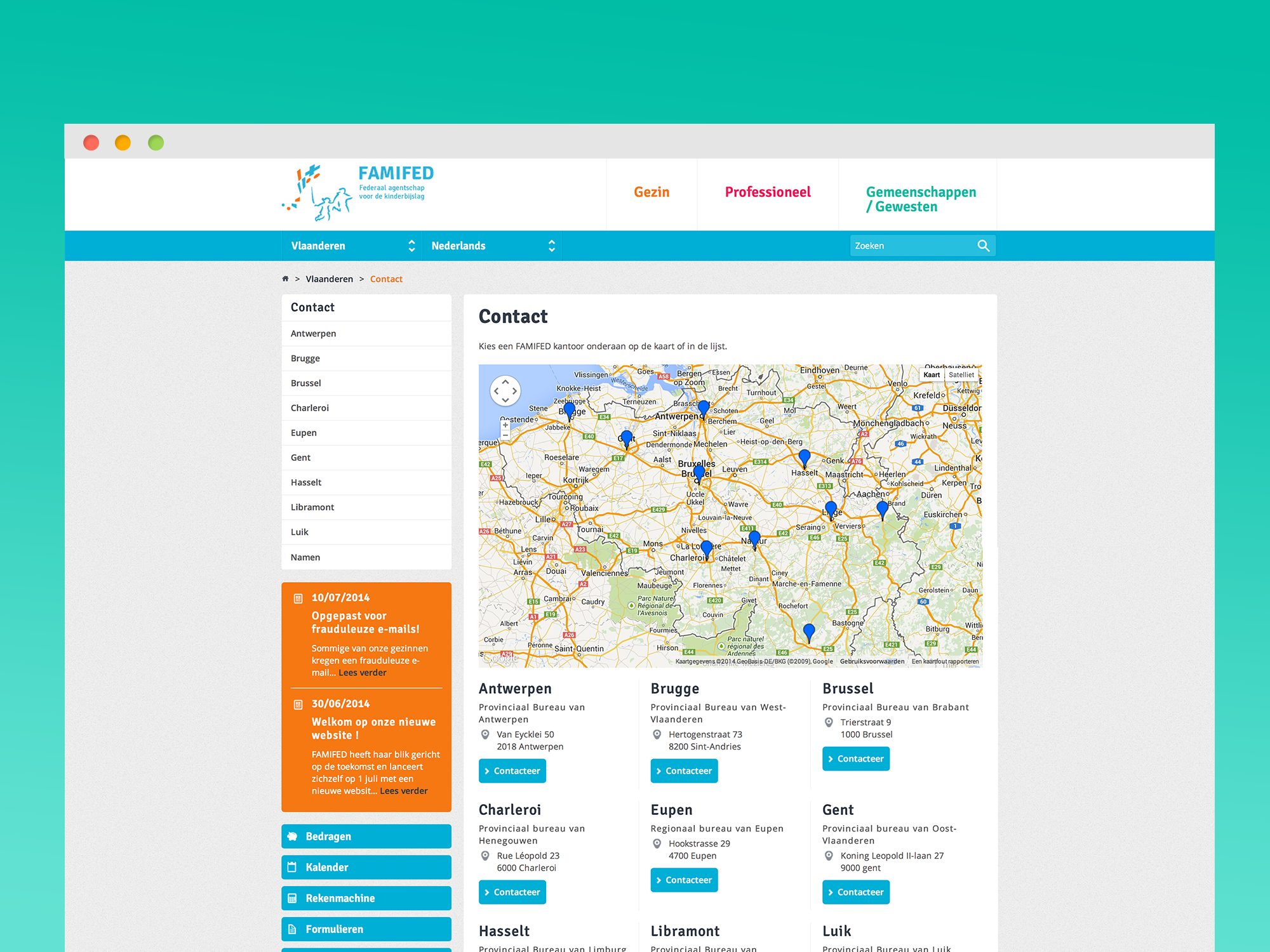Click location pin icon beside Koning Leopold II-laan 27
This screenshot has width=1270, height=952.
pos(829,856)
